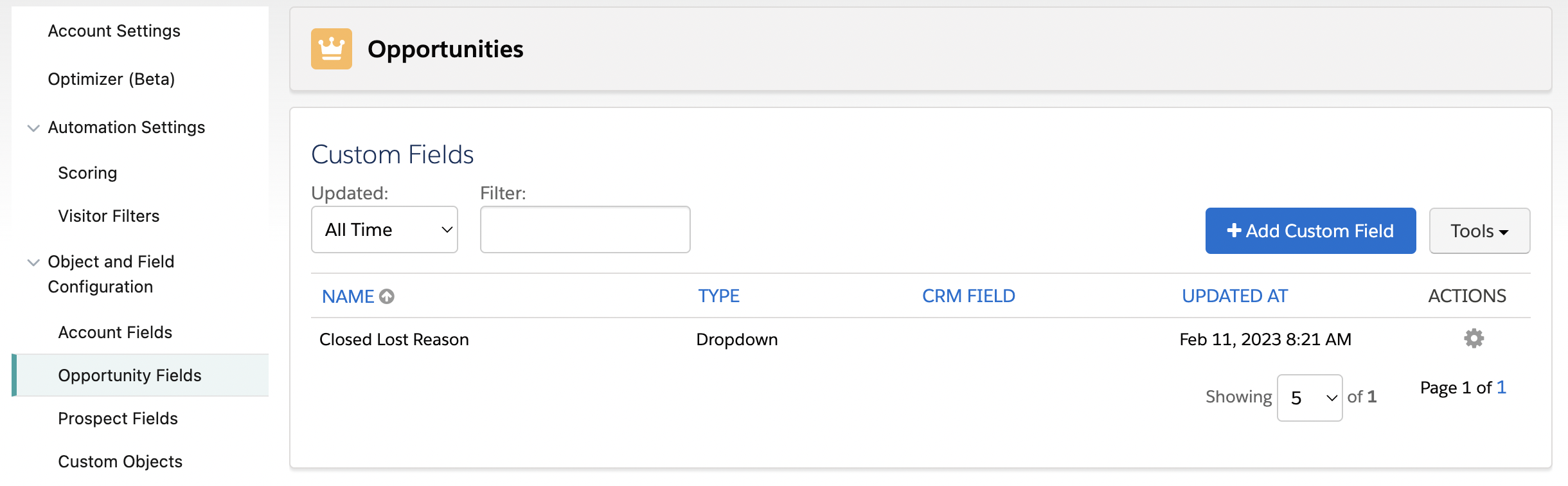Click the NAME column sort arrow icon
The height and width of the screenshot is (486, 1568).
pyautogui.click(x=387, y=296)
